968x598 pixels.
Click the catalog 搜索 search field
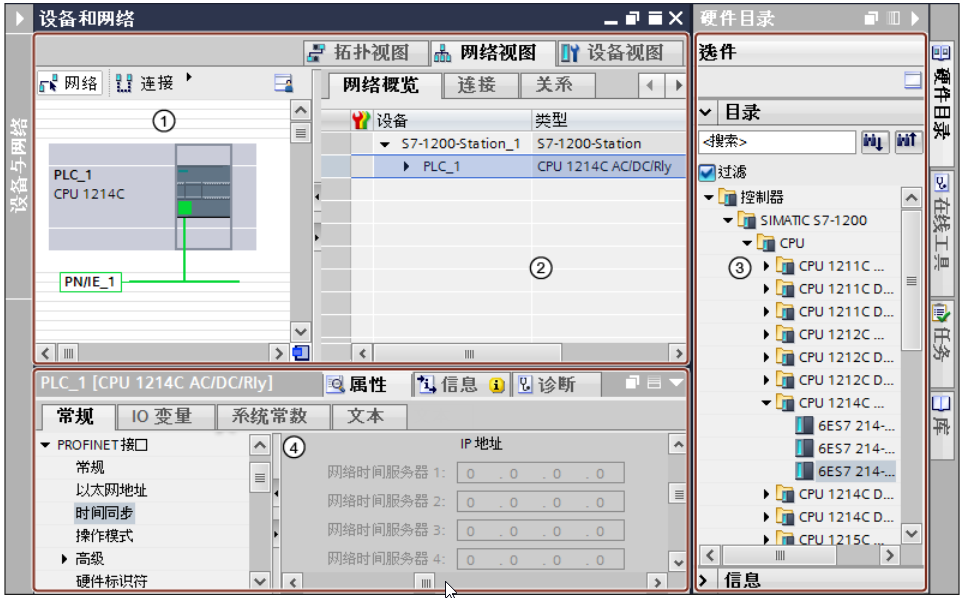[x=777, y=143]
